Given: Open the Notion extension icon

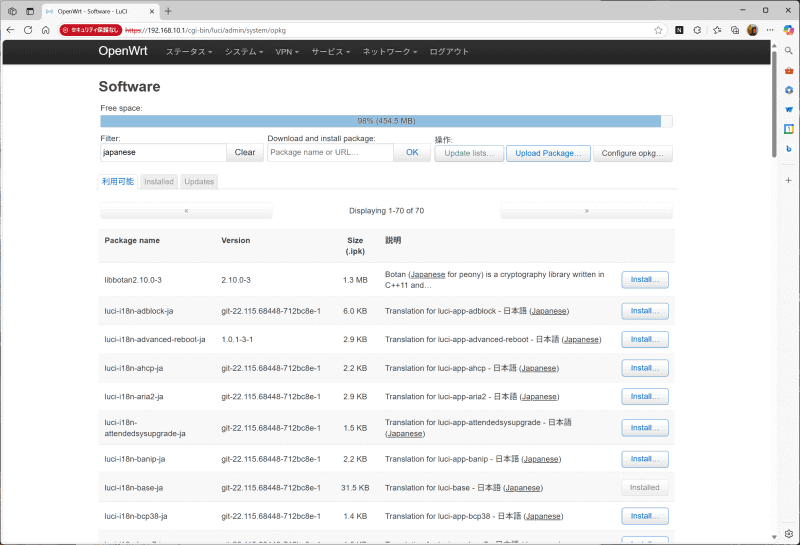Looking at the screenshot, I should [x=679, y=30].
